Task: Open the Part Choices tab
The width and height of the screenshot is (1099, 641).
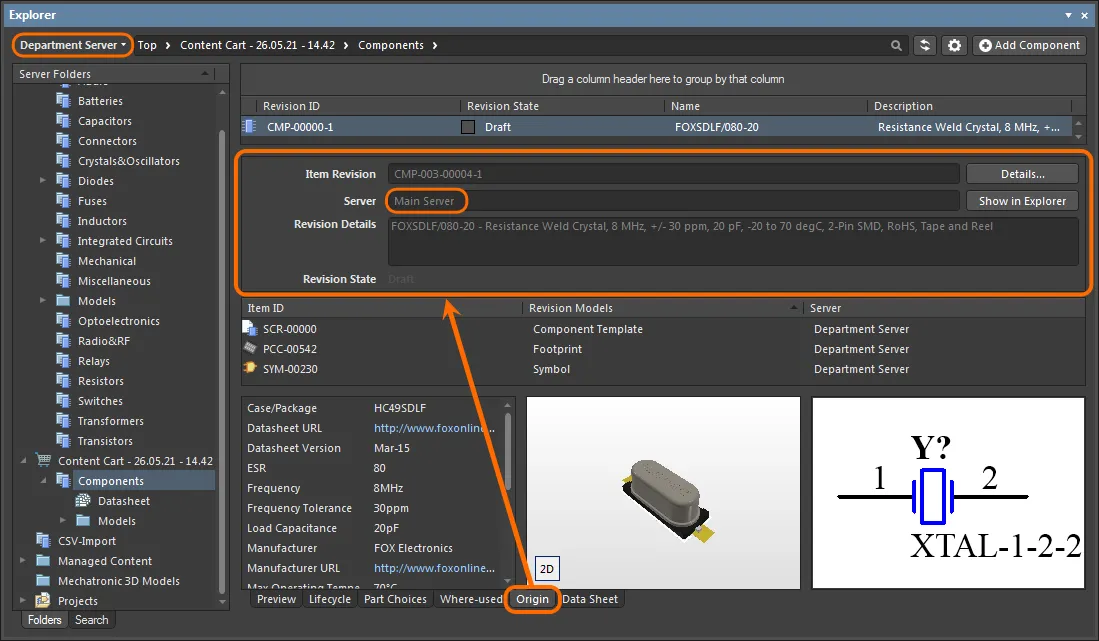Action: coord(395,599)
